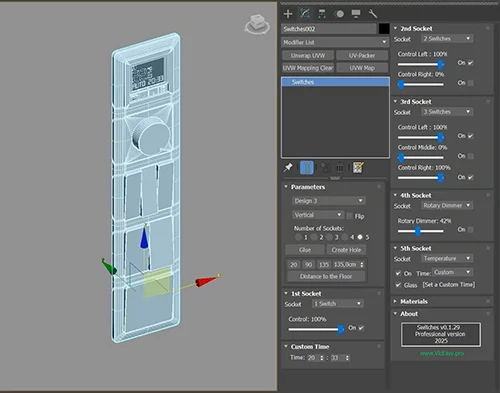The height and width of the screenshot is (393, 500).
Task: Open 5th Socket Temperature dropdown
Action: tap(447, 258)
